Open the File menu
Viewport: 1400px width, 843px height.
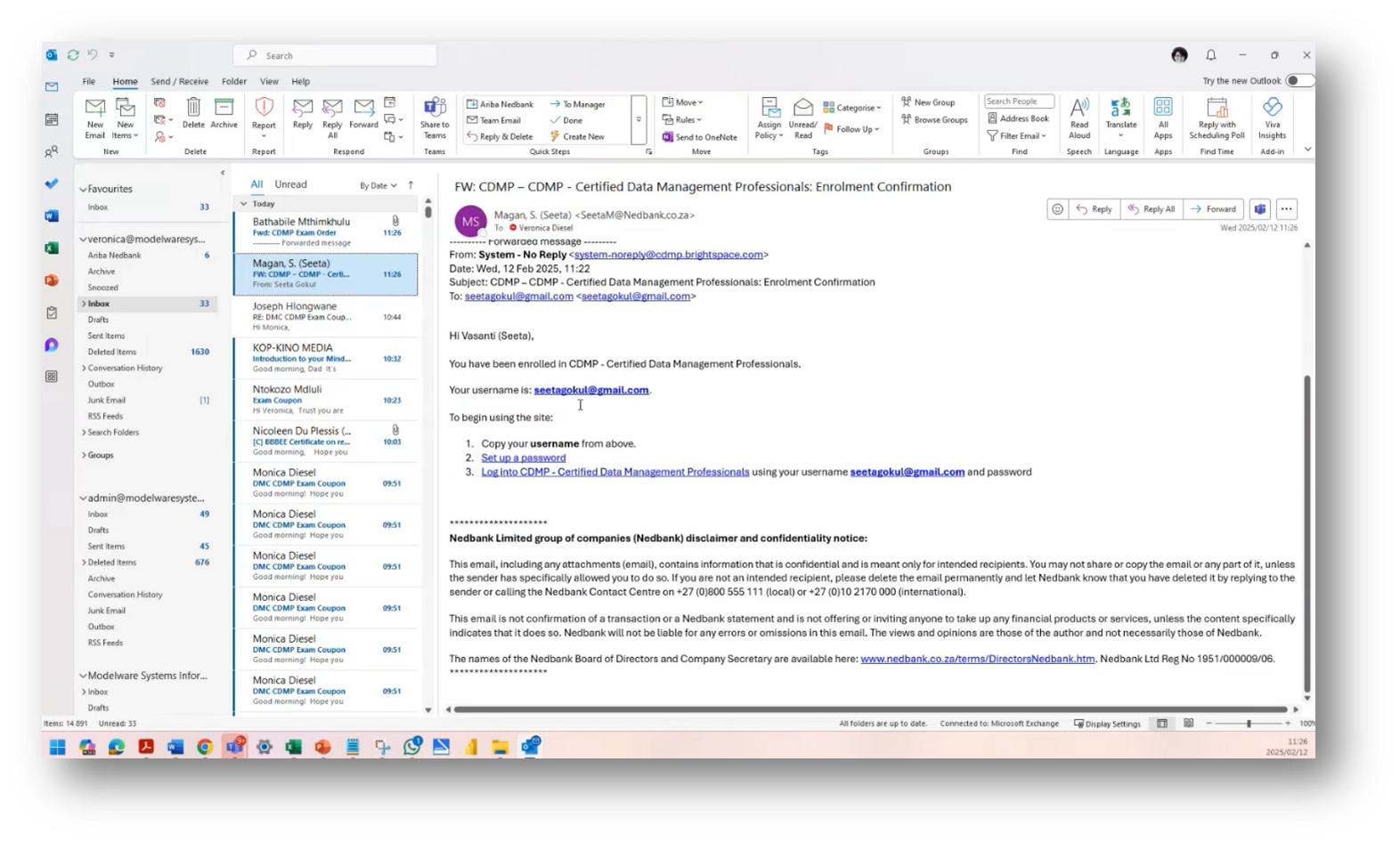[89, 81]
